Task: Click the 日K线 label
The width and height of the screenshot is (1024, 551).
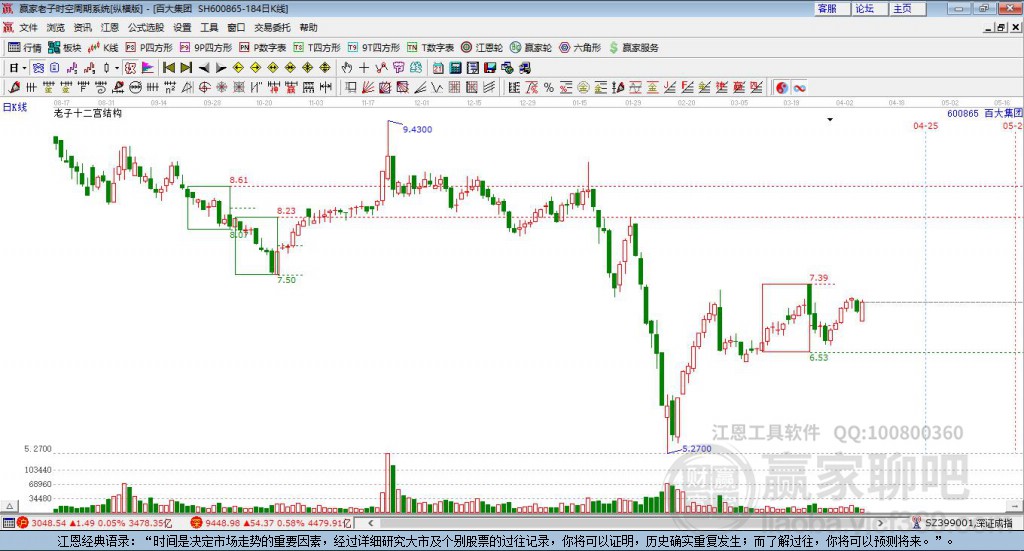Action: click(14, 107)
